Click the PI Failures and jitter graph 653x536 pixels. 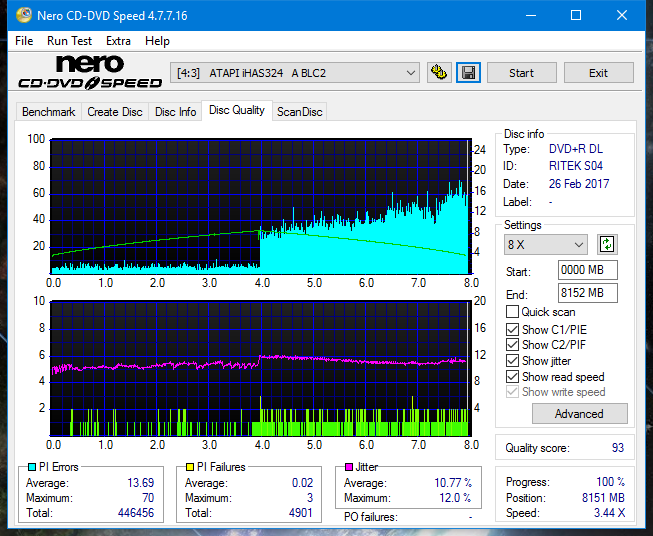[x=261, y=369]
